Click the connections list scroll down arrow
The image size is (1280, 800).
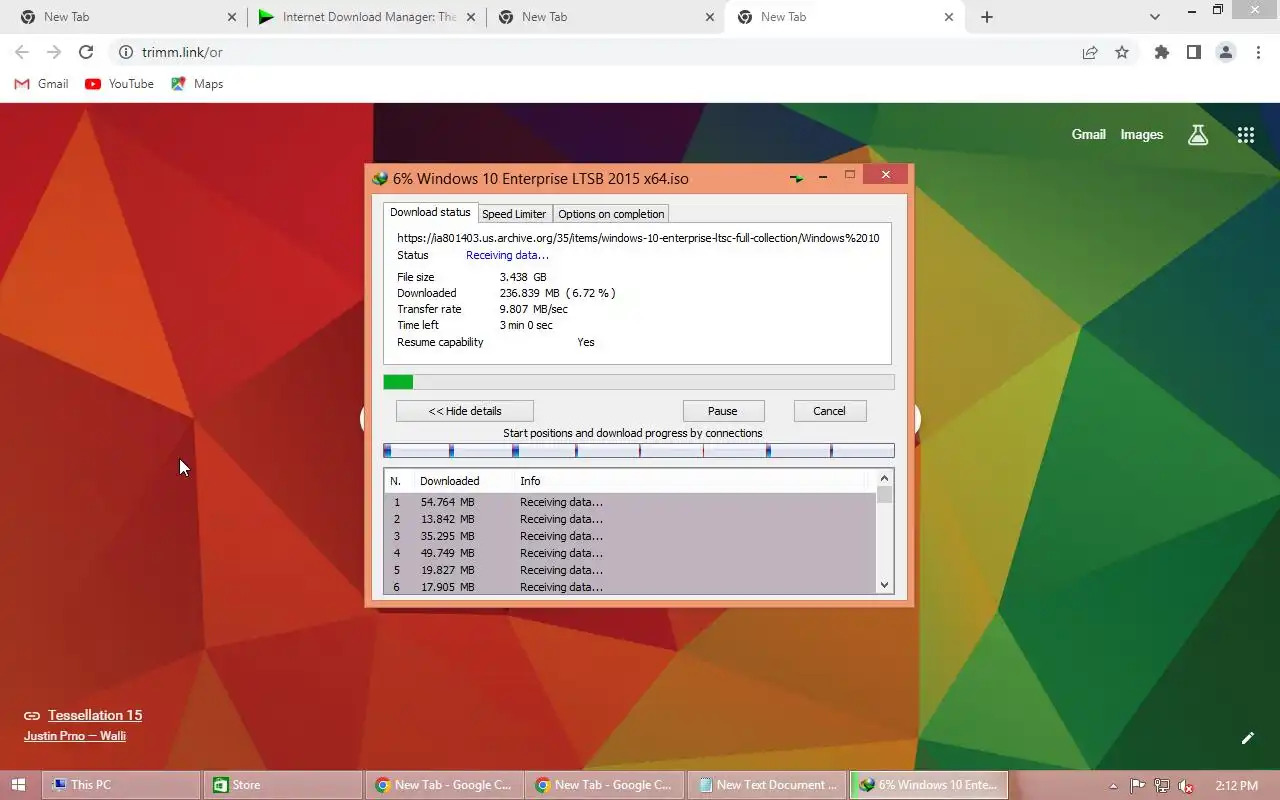pos(884,585)
